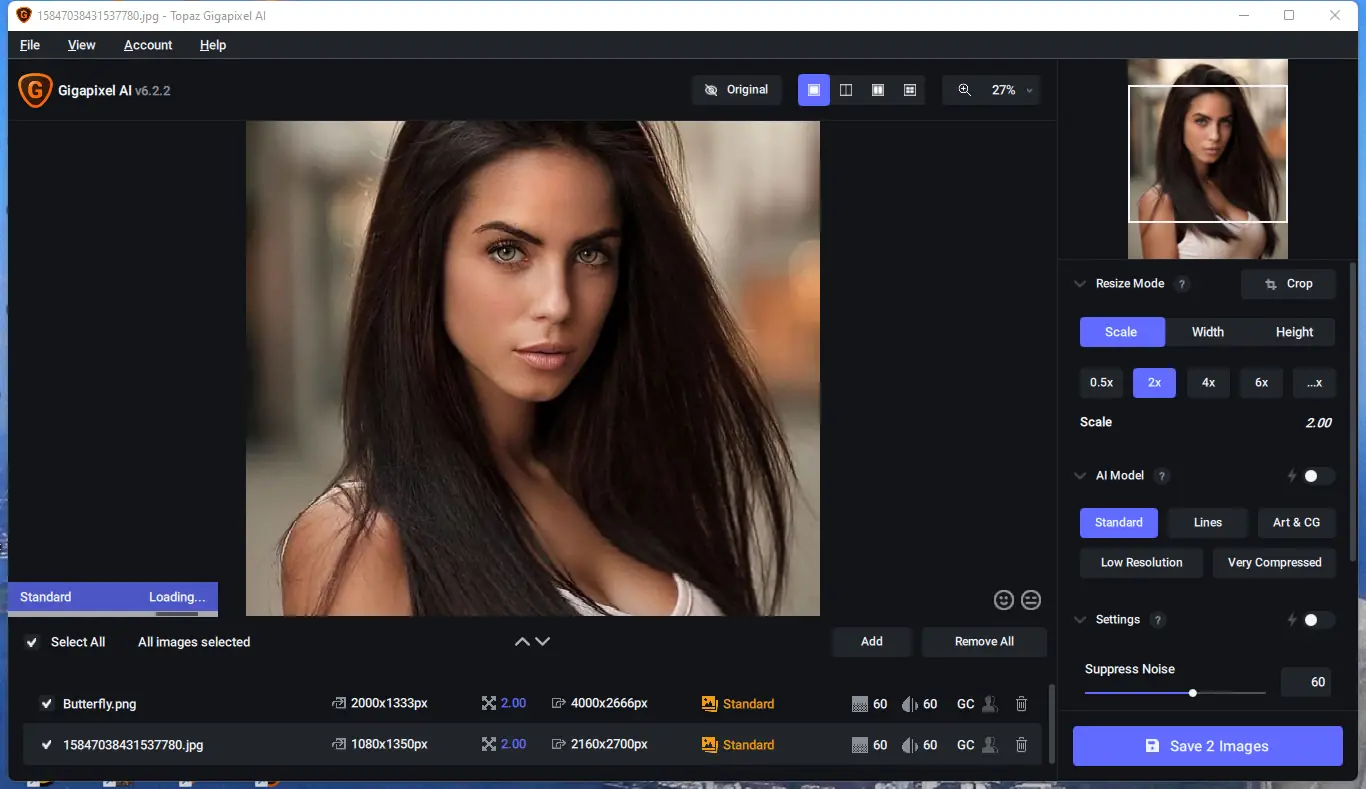1366x789 pixels.
Task: Open the View menu
Action: click(x=82, y=45)
